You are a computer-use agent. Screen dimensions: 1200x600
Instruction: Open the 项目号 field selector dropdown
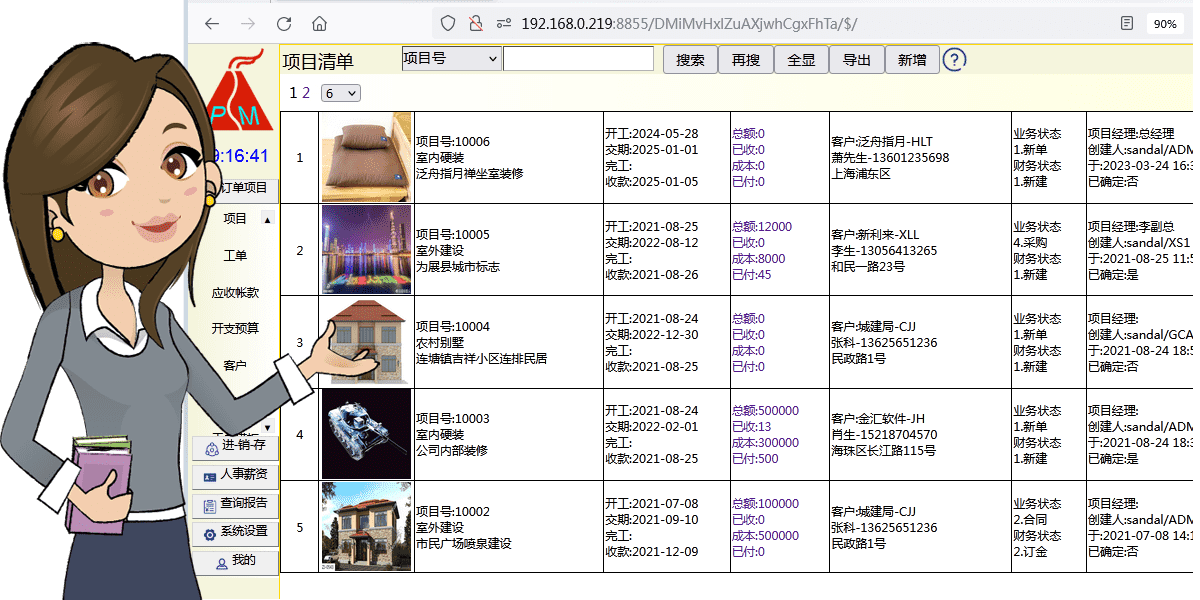click(450, 58)
